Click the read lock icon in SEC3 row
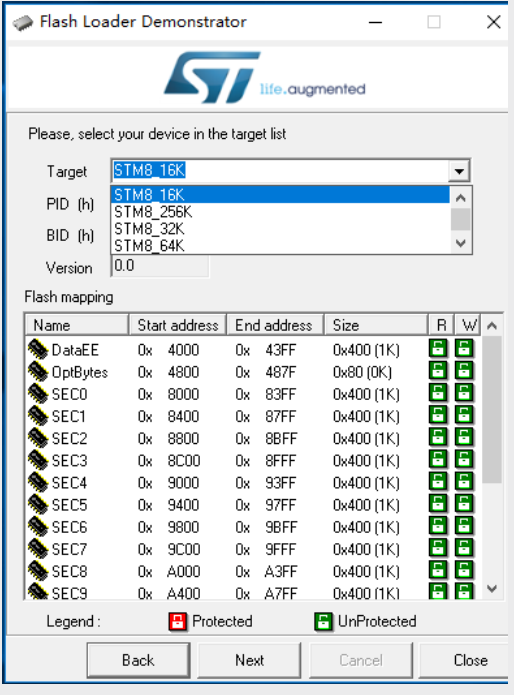514x695 pixels. click(438, 460)
